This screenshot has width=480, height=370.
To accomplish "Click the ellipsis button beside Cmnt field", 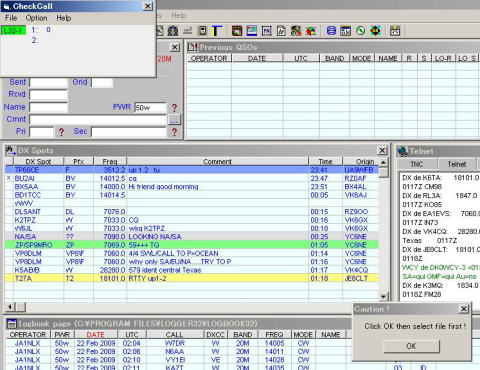I will tap(174, 120).
